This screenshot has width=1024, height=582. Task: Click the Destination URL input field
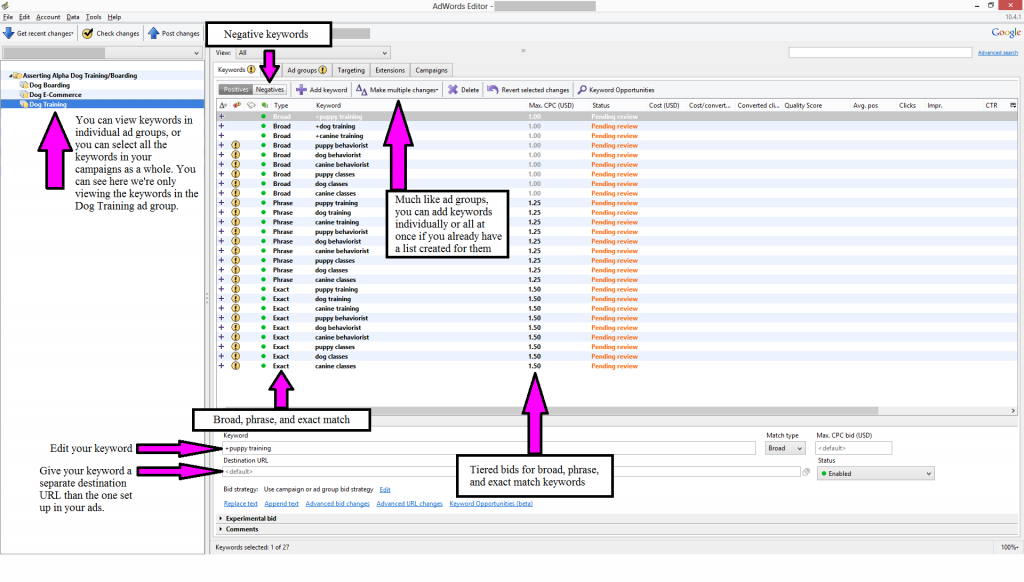[511, 472]
